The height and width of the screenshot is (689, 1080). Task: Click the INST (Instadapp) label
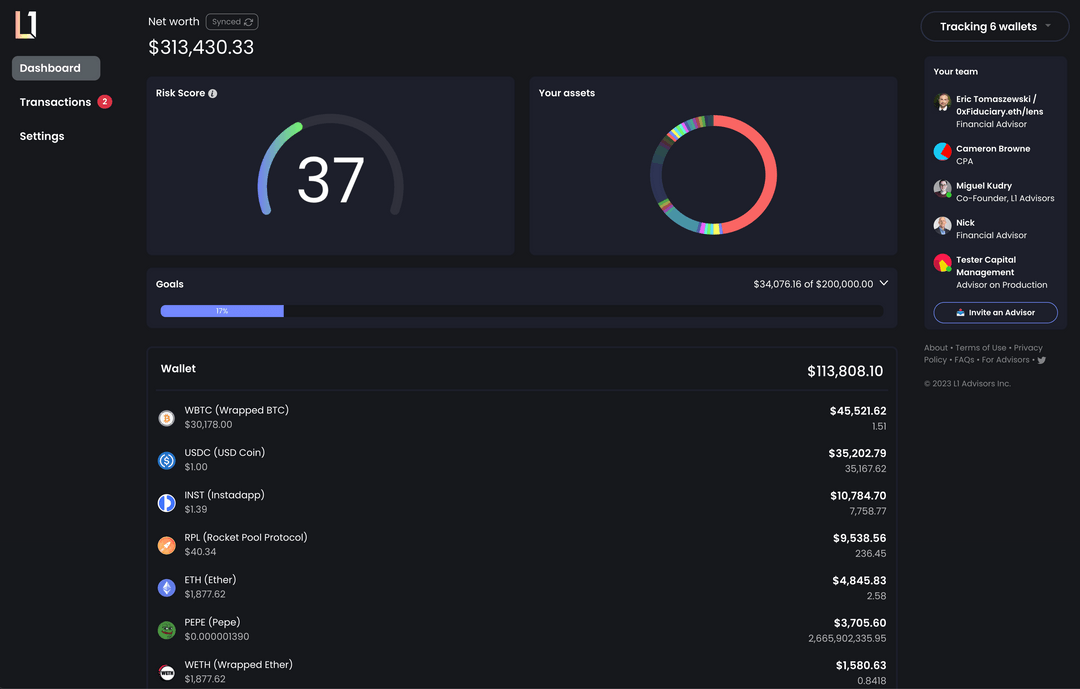224,495
